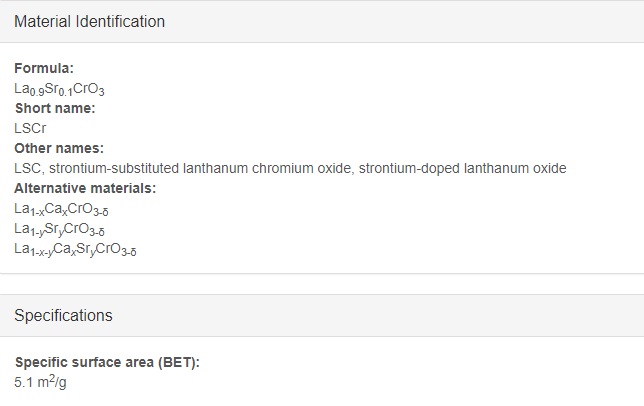This screenshot has height=406, width=644.
Task: Open the La1-ySryCrO3-δ alternative material
Action: point(60,229)
